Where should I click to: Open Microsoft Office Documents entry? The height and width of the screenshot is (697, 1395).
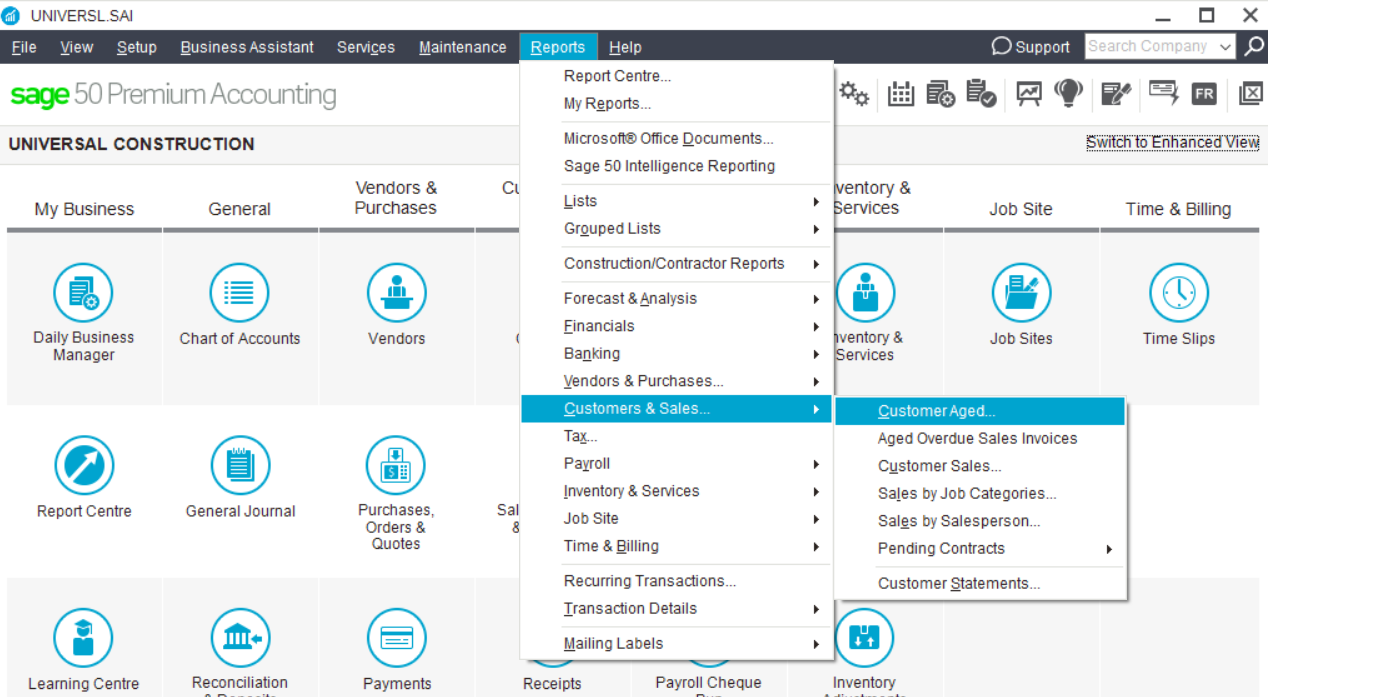(677, 138)
